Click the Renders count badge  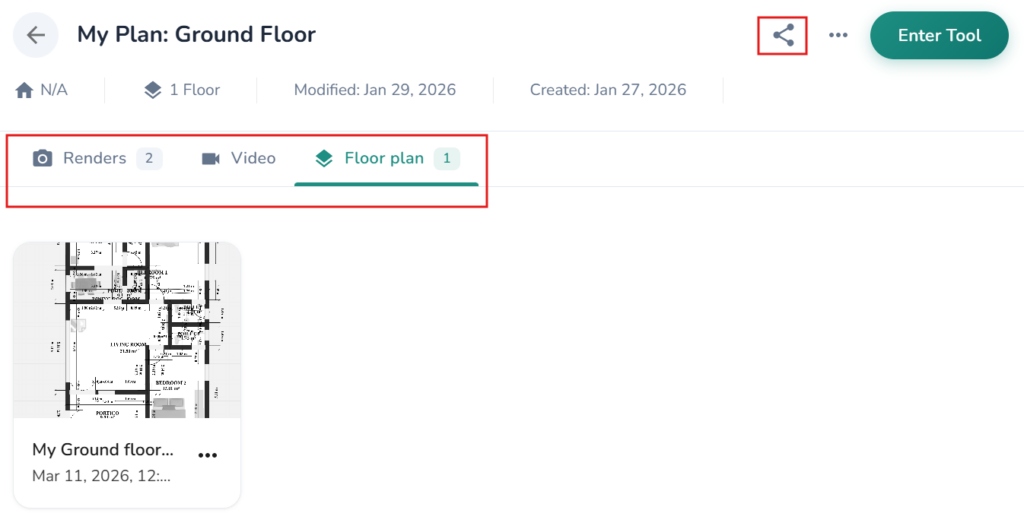coord(149,158)
